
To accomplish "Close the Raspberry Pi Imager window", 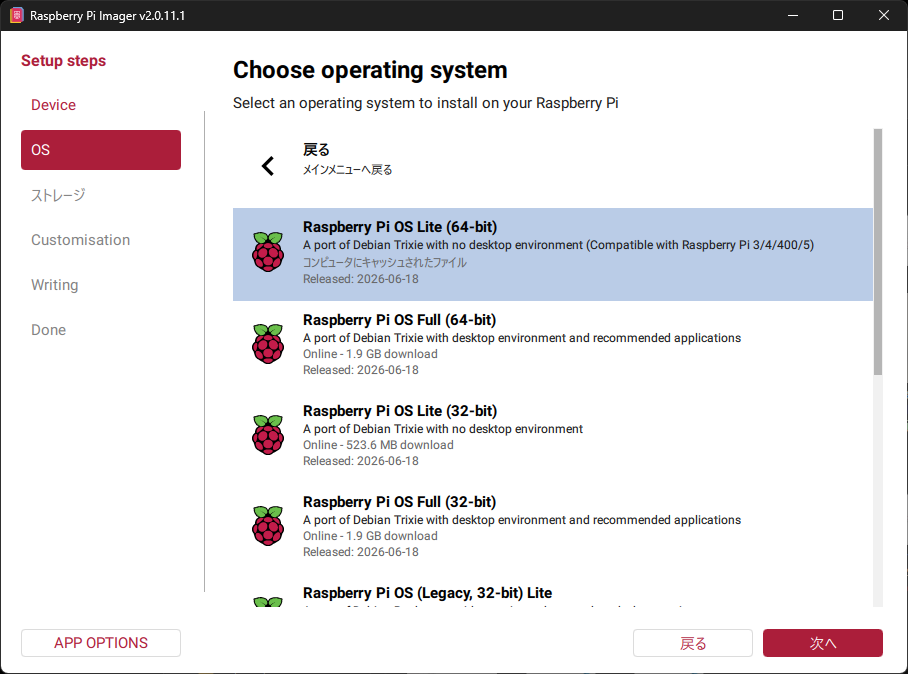I will tap(884, 15).
